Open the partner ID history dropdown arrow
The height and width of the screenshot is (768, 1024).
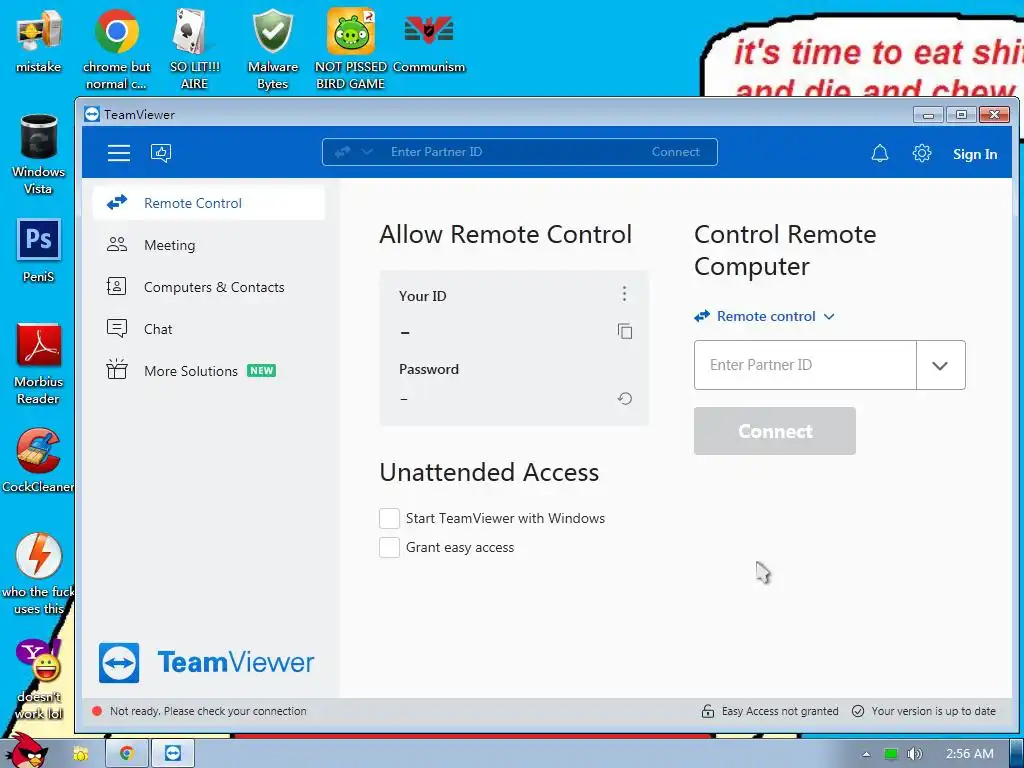[940, 365]
